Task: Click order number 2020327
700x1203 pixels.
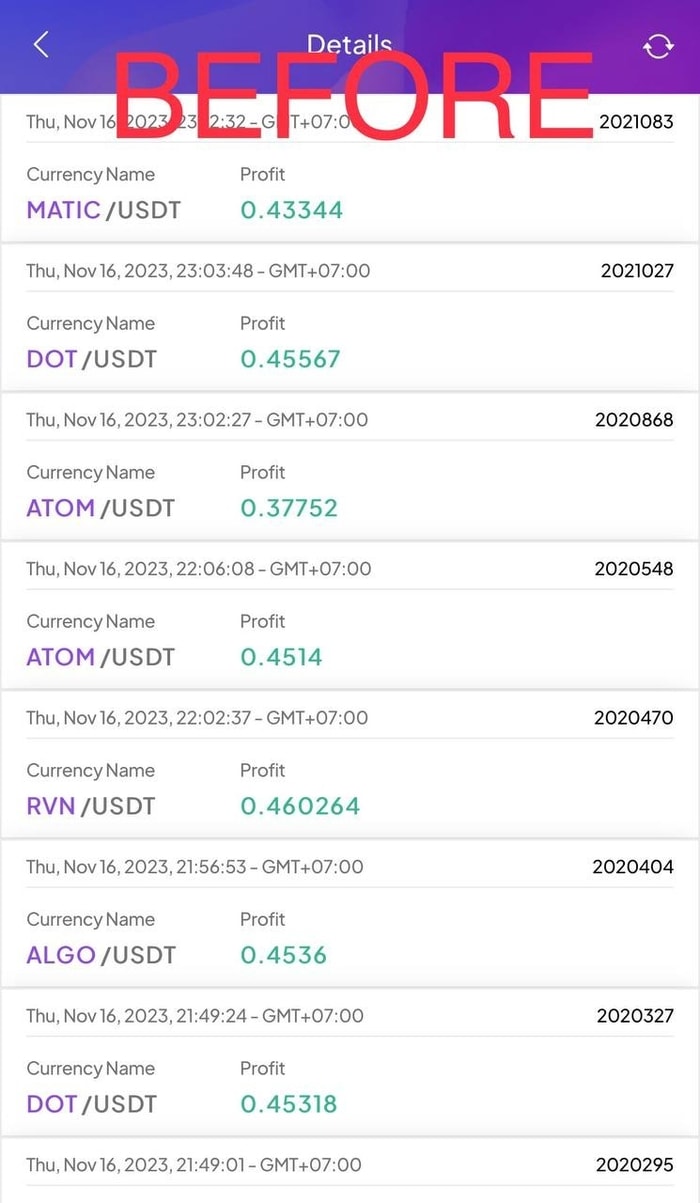Action: tap(635, 1015)
